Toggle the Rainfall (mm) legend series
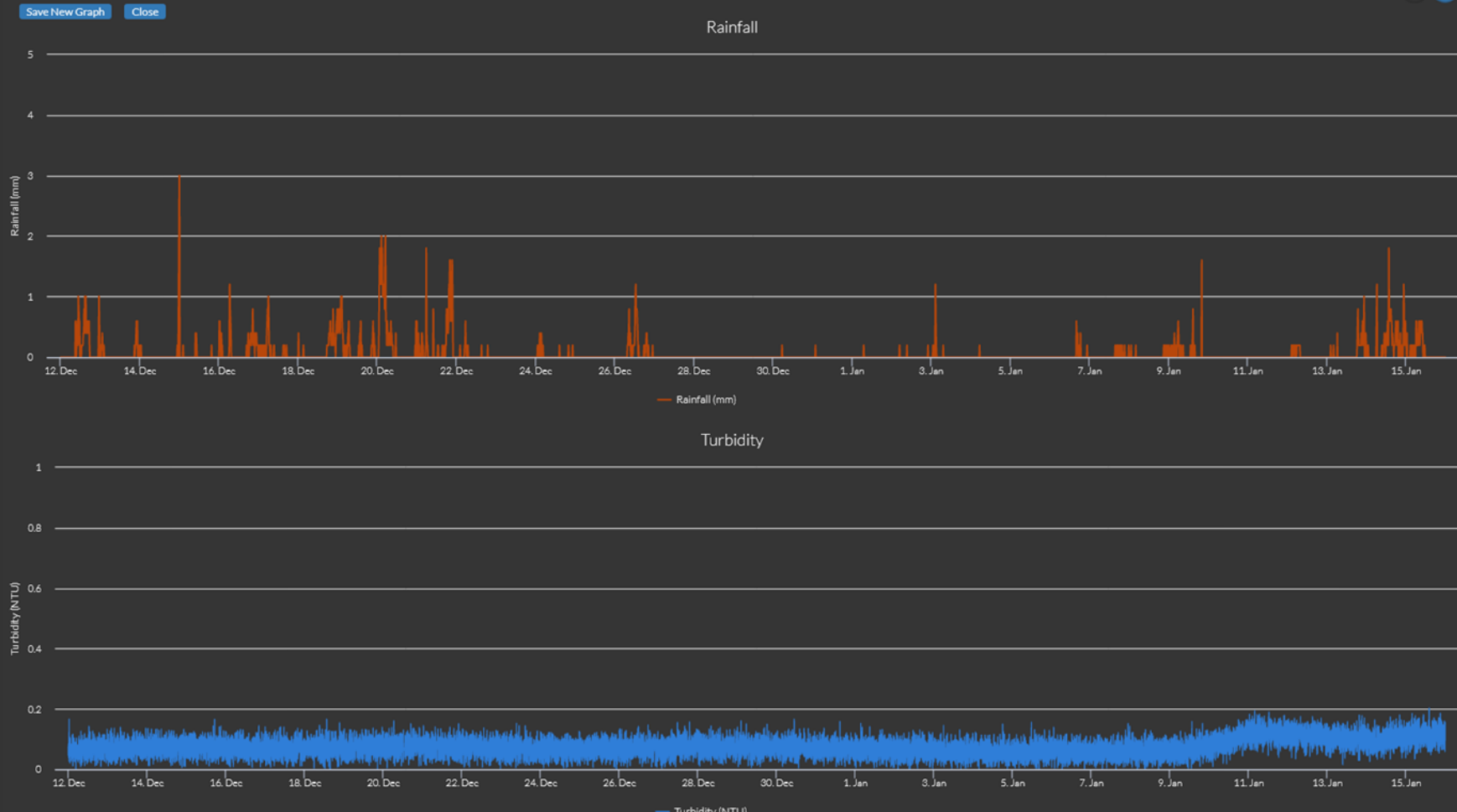 pyautogui.click(x=706, y=400)
